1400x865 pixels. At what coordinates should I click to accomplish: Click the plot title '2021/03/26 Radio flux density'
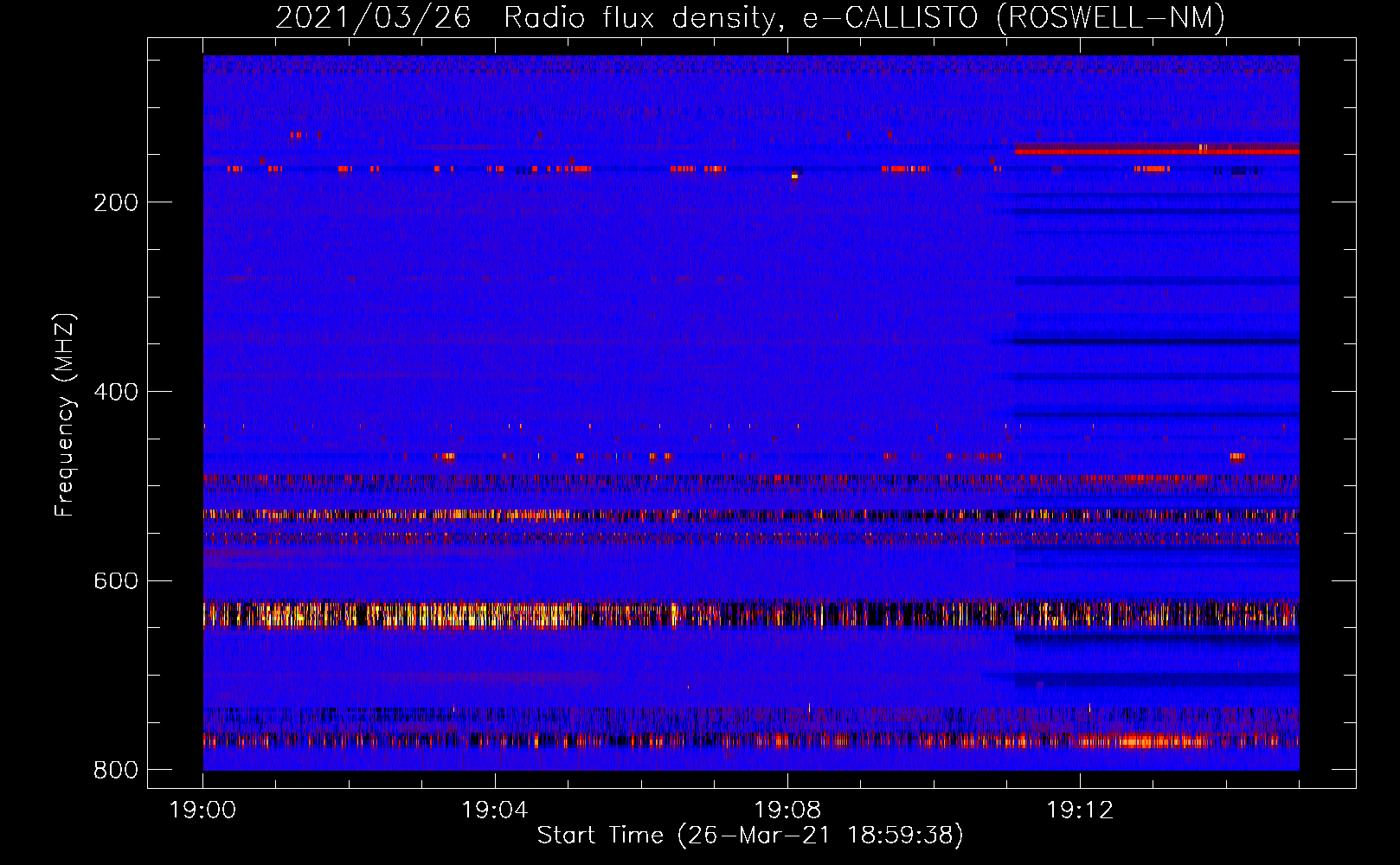click(x=750, y=17)
